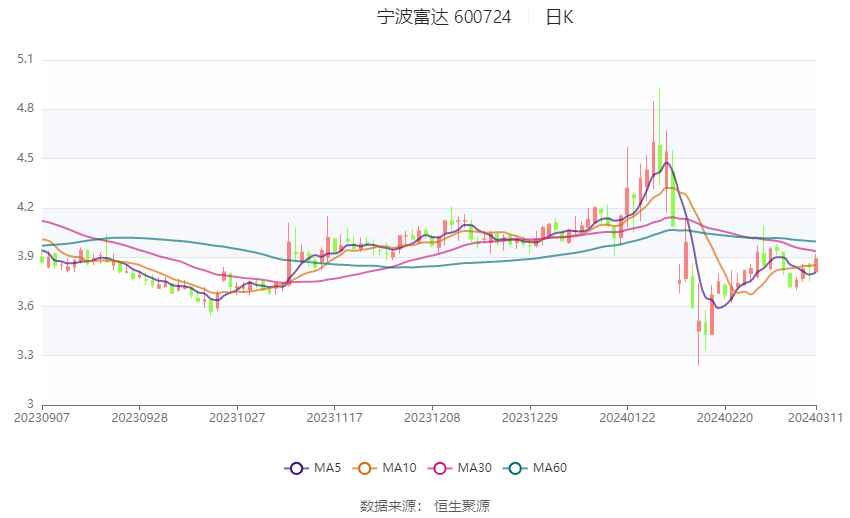Select the 20231027 date axis label

[x=237, y=418]
